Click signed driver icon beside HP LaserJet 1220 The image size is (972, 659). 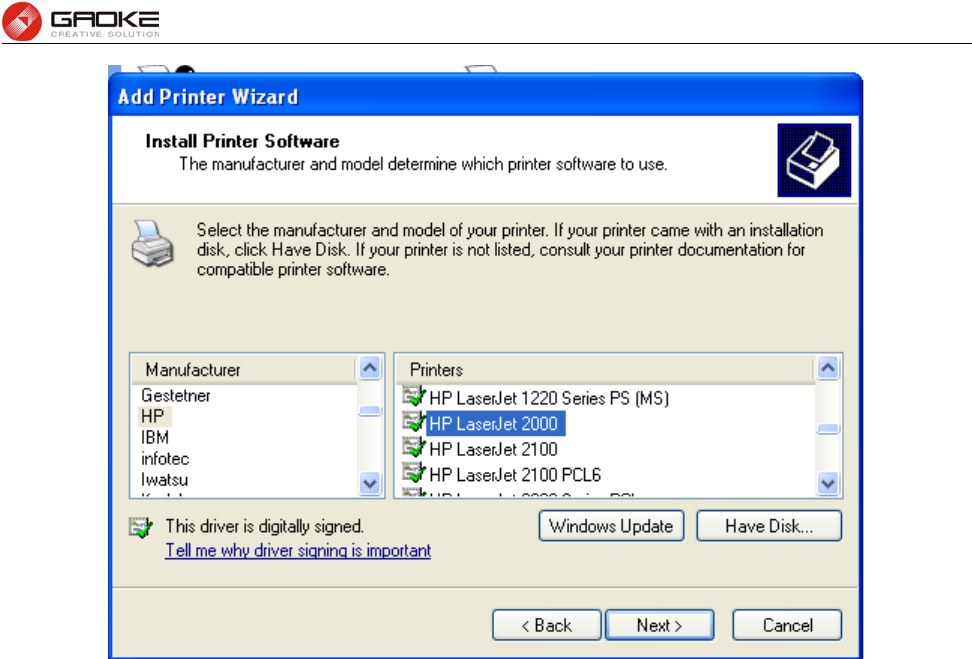[x=413, y=396]
